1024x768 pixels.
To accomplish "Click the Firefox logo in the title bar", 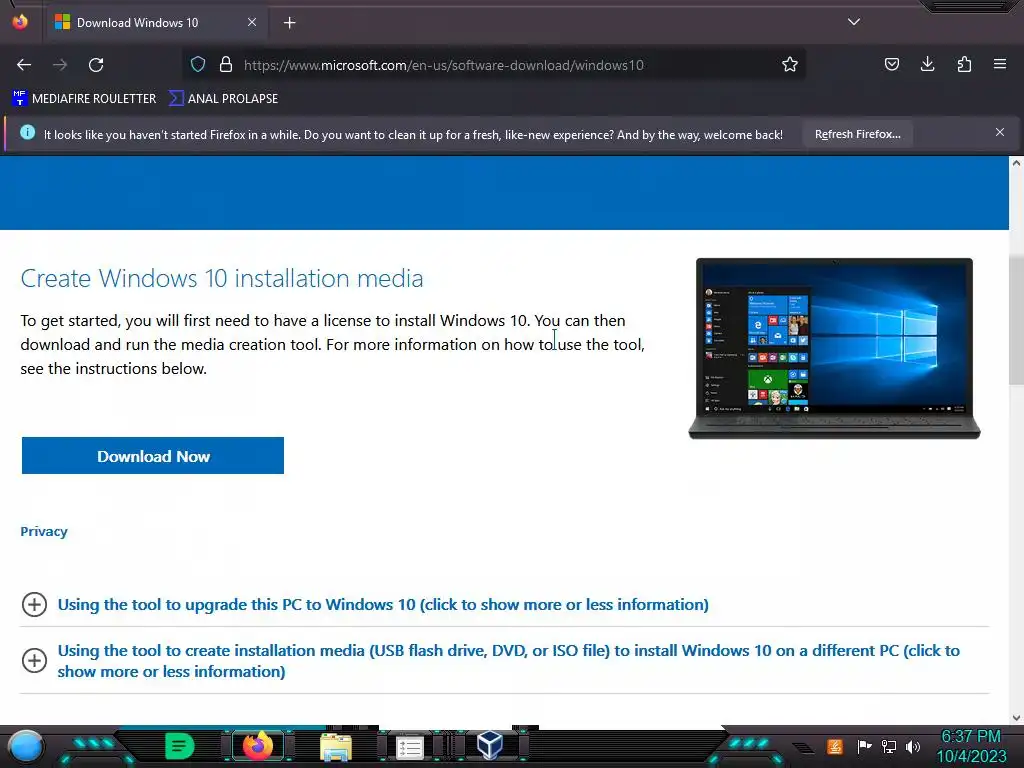I will coord(20,22).
